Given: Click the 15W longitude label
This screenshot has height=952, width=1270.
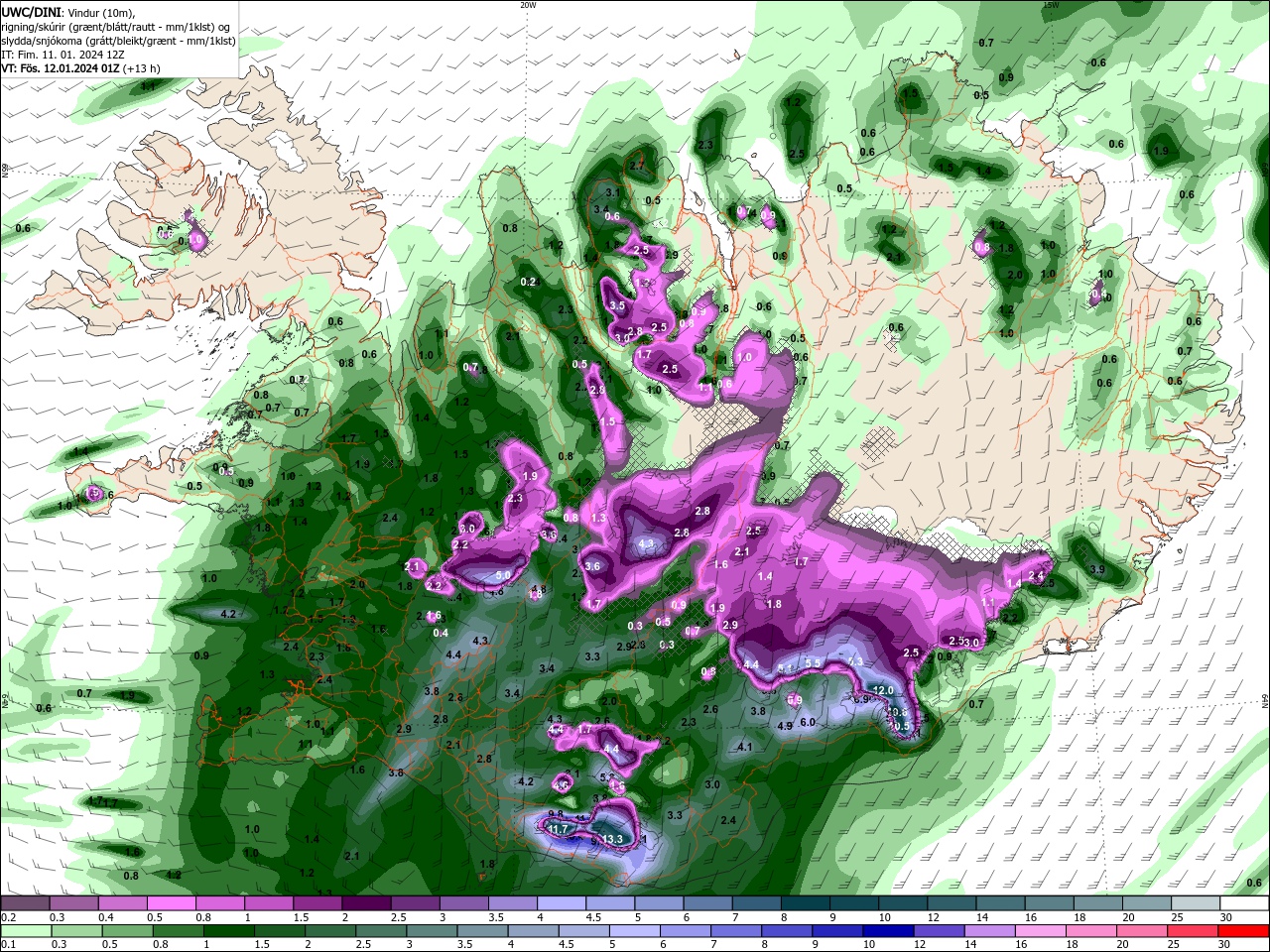Looking at the screenshot, I should pyautogui.click(x=1050, y=5).
